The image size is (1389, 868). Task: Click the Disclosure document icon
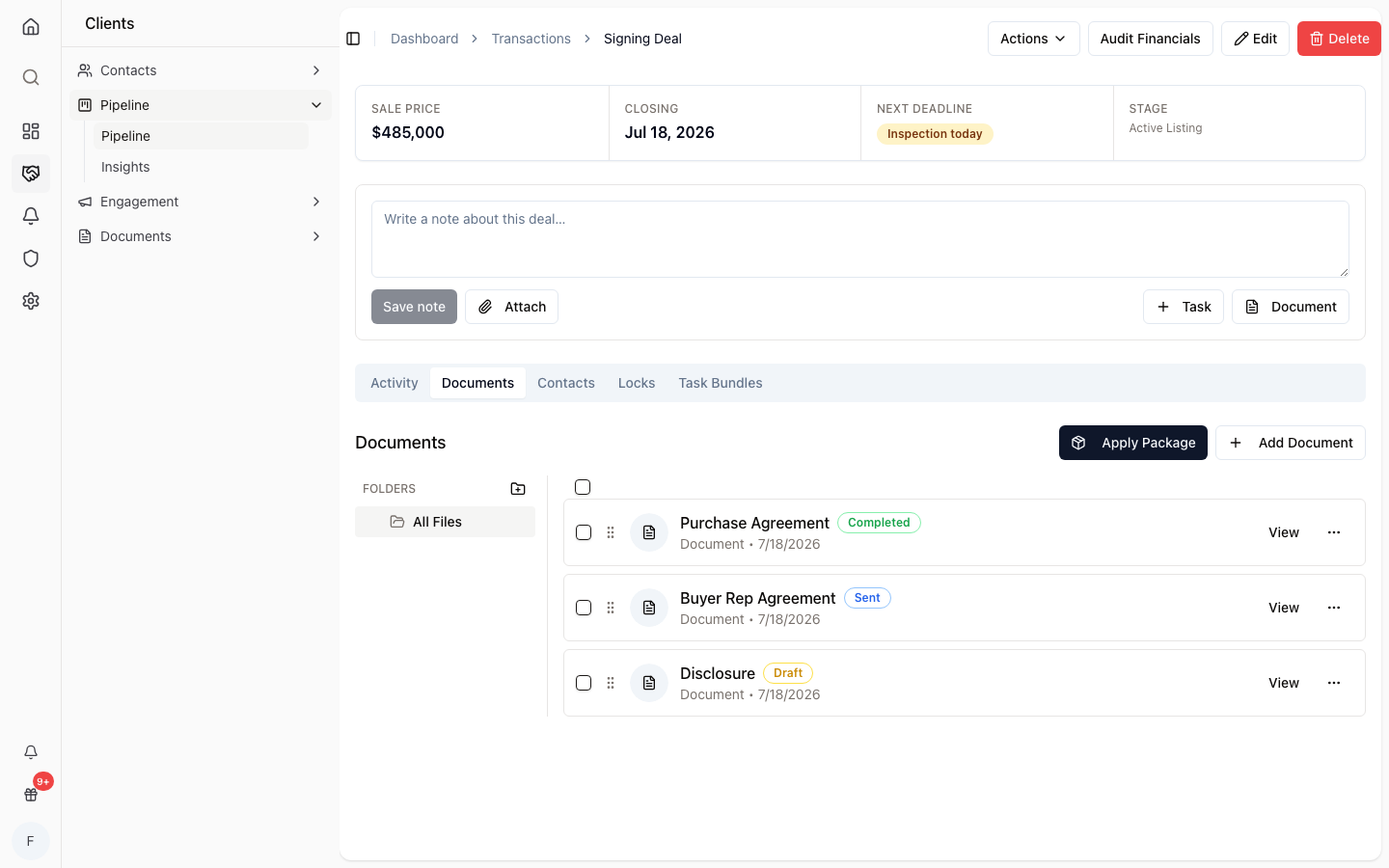pyautogui.click(x=649, y=683)
